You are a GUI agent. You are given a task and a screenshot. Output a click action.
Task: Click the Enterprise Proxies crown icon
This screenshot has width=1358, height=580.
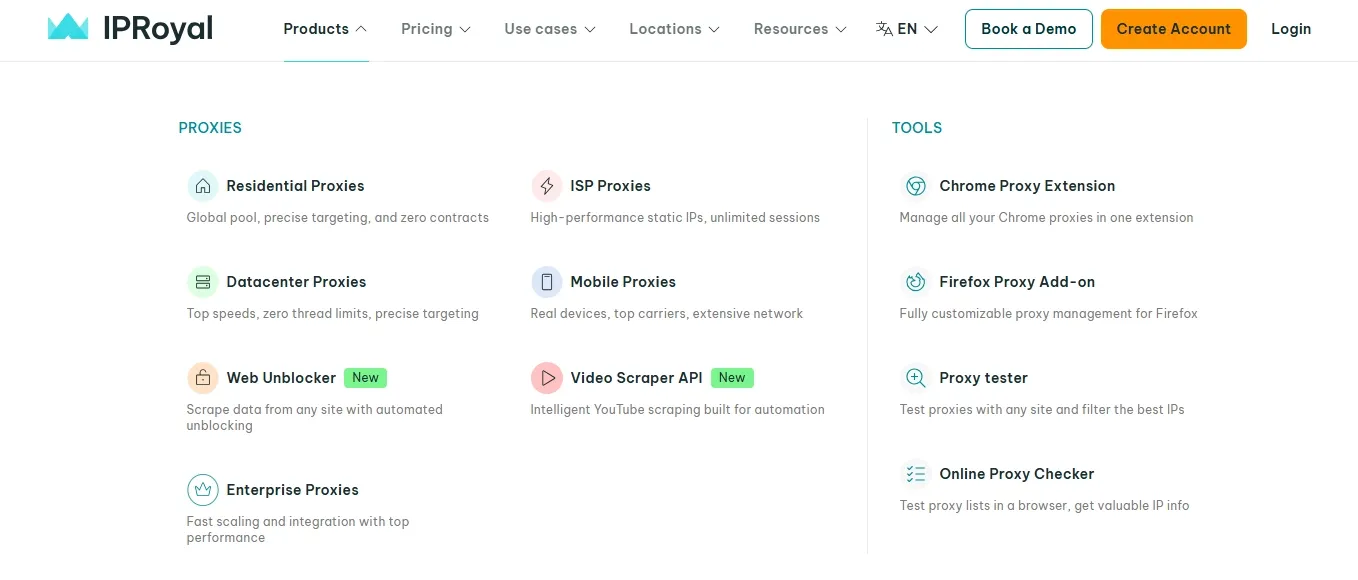(x=203, y=490)
